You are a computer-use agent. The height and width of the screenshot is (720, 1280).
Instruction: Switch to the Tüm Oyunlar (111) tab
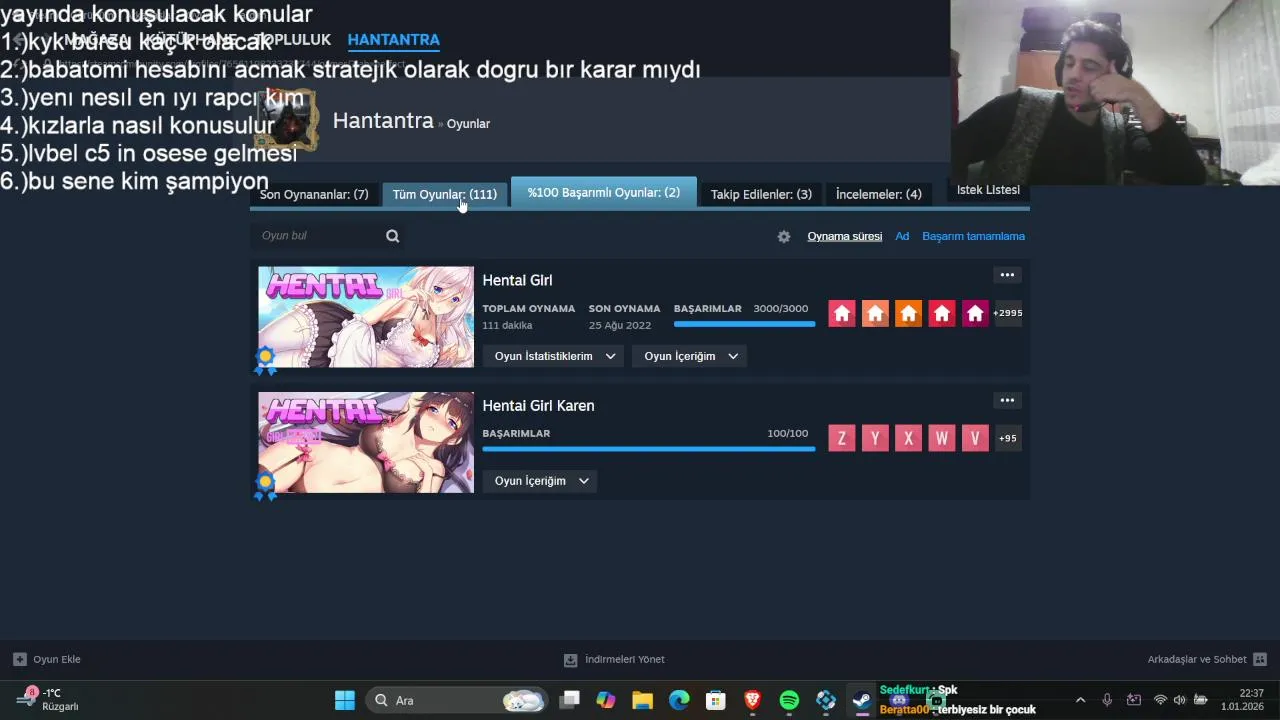pos(444,194)
